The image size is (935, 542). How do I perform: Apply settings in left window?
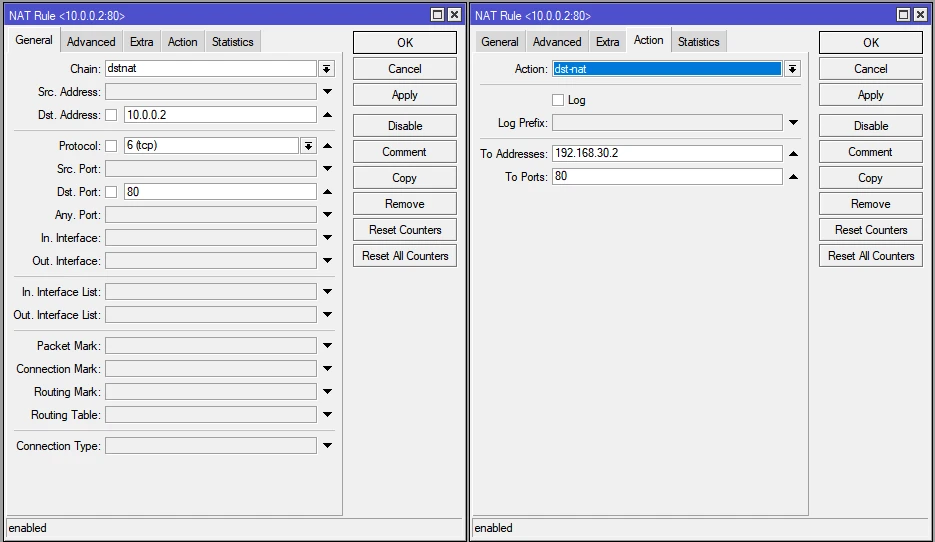(x=405, y=95)
